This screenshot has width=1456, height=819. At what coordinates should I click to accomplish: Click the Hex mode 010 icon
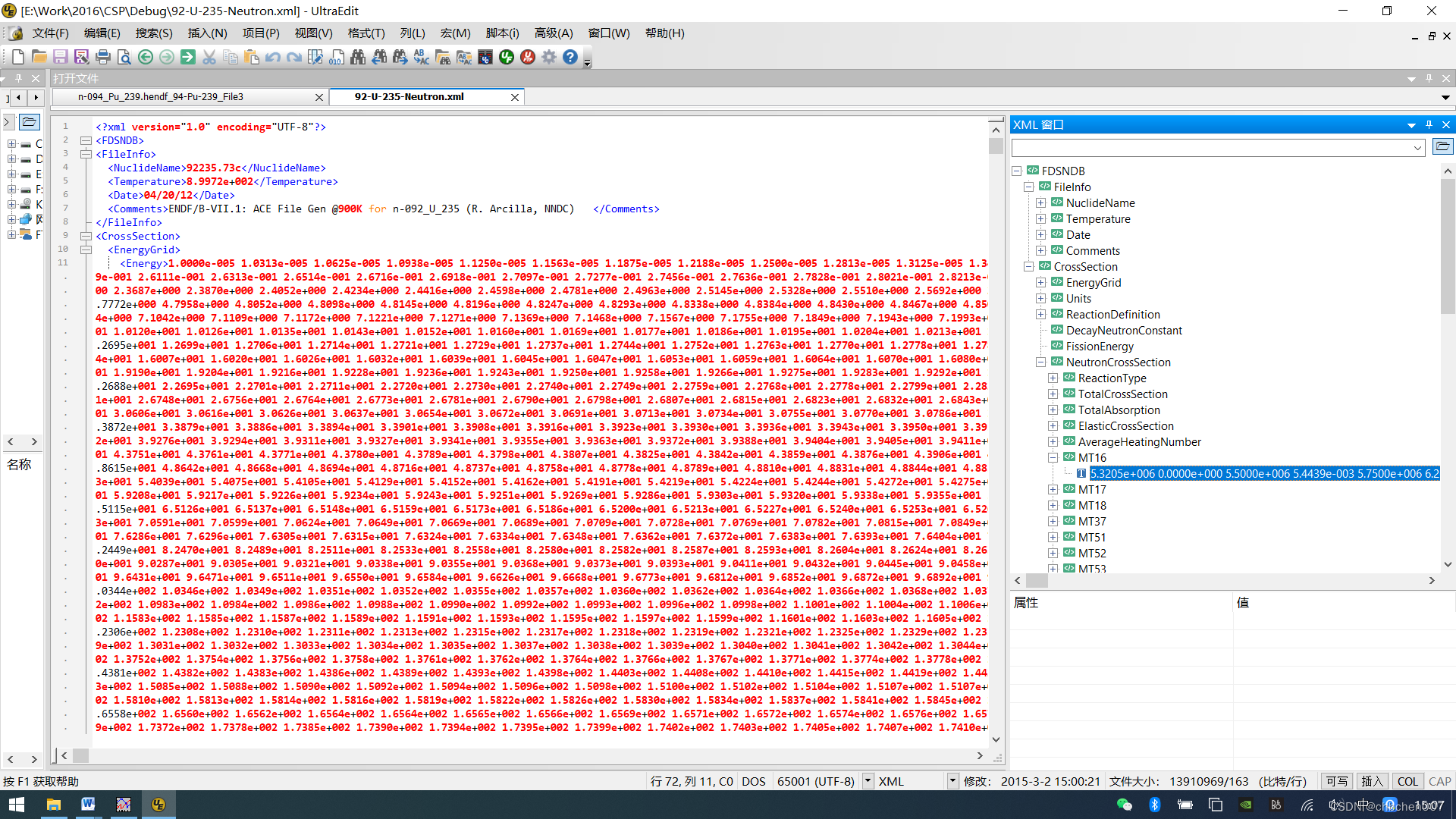click(337, 57)
